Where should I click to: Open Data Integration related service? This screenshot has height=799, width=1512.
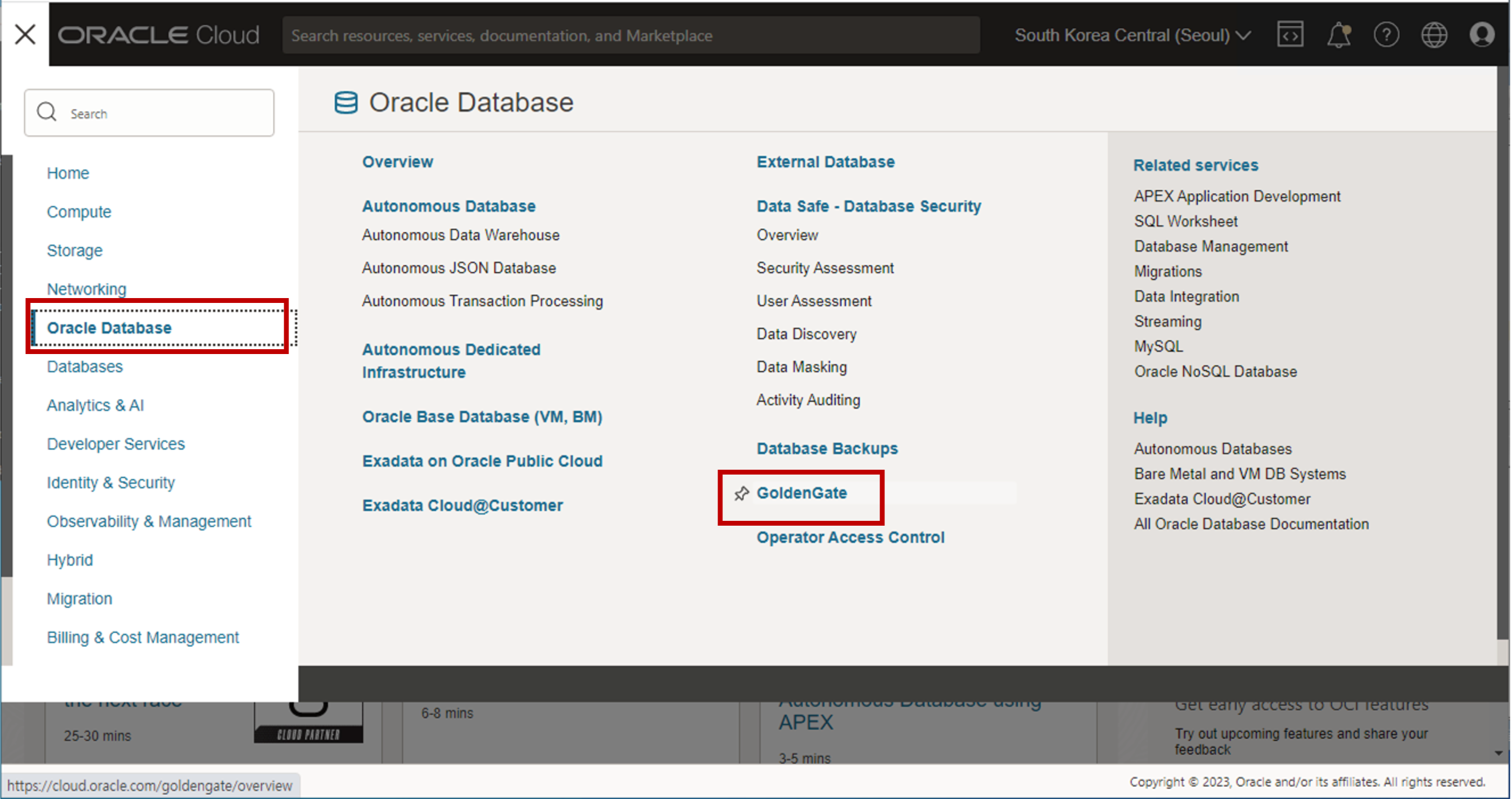[x=1187, y=297]
